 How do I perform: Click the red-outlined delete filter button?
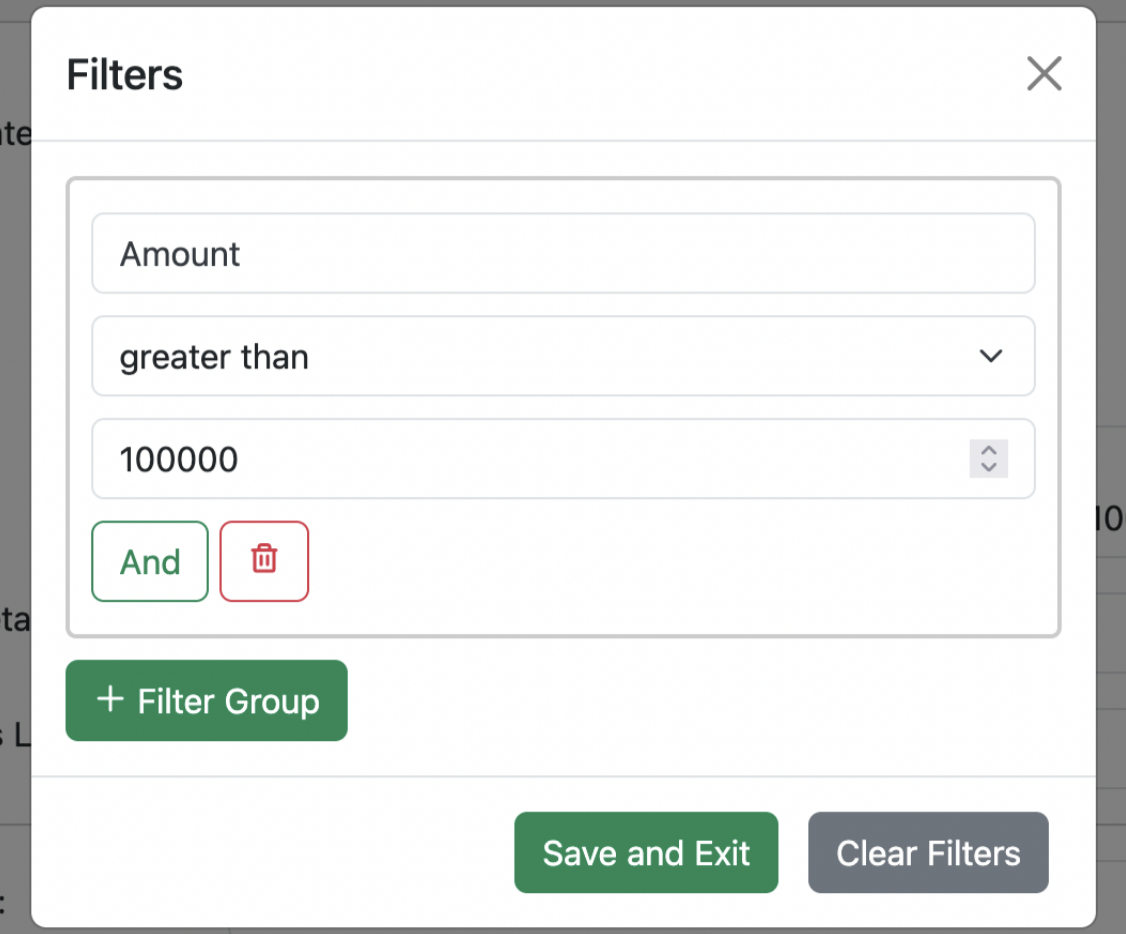(x=264, y=561)
